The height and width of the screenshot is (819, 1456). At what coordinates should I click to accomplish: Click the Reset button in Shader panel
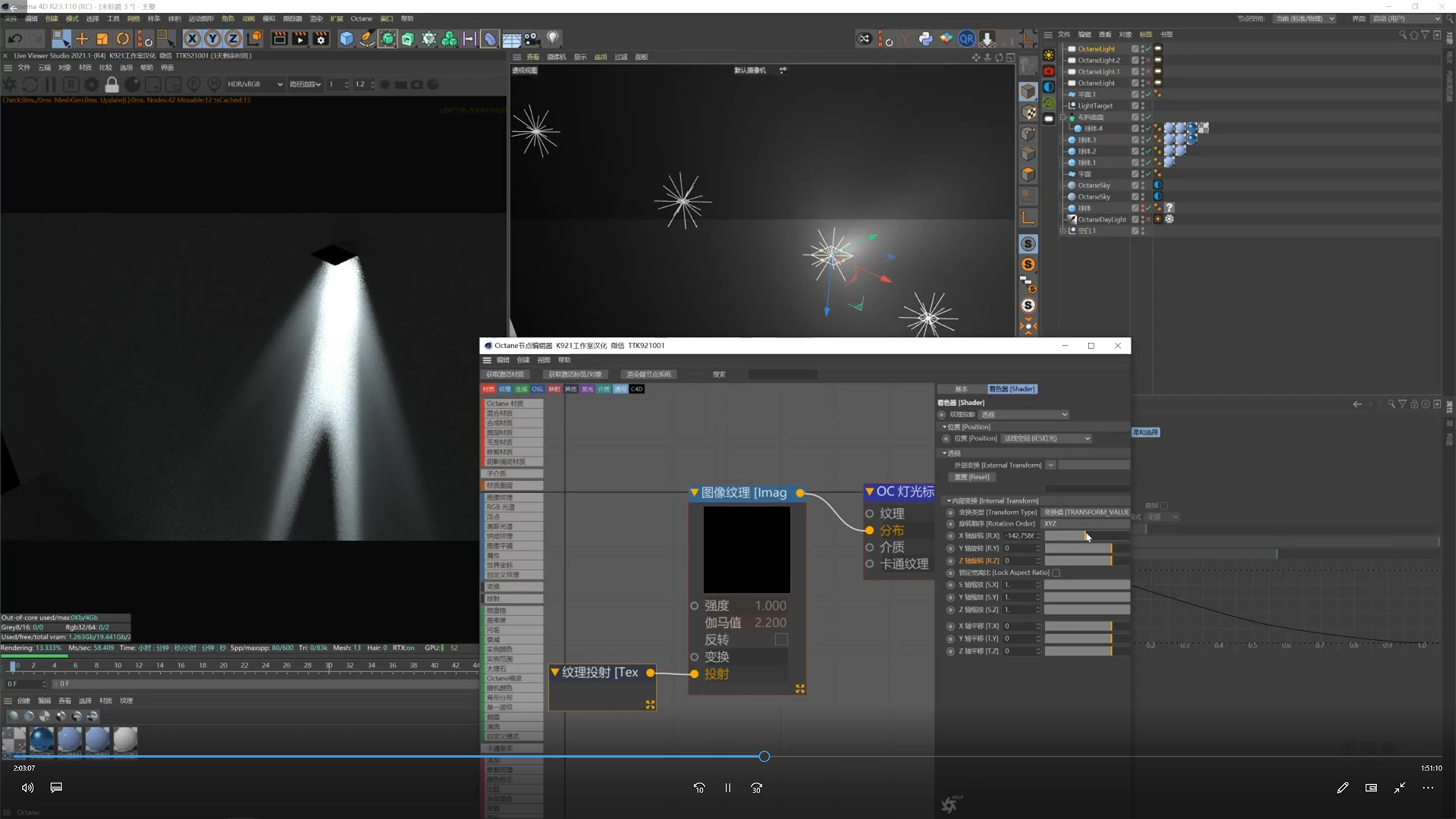pos(971,477)
